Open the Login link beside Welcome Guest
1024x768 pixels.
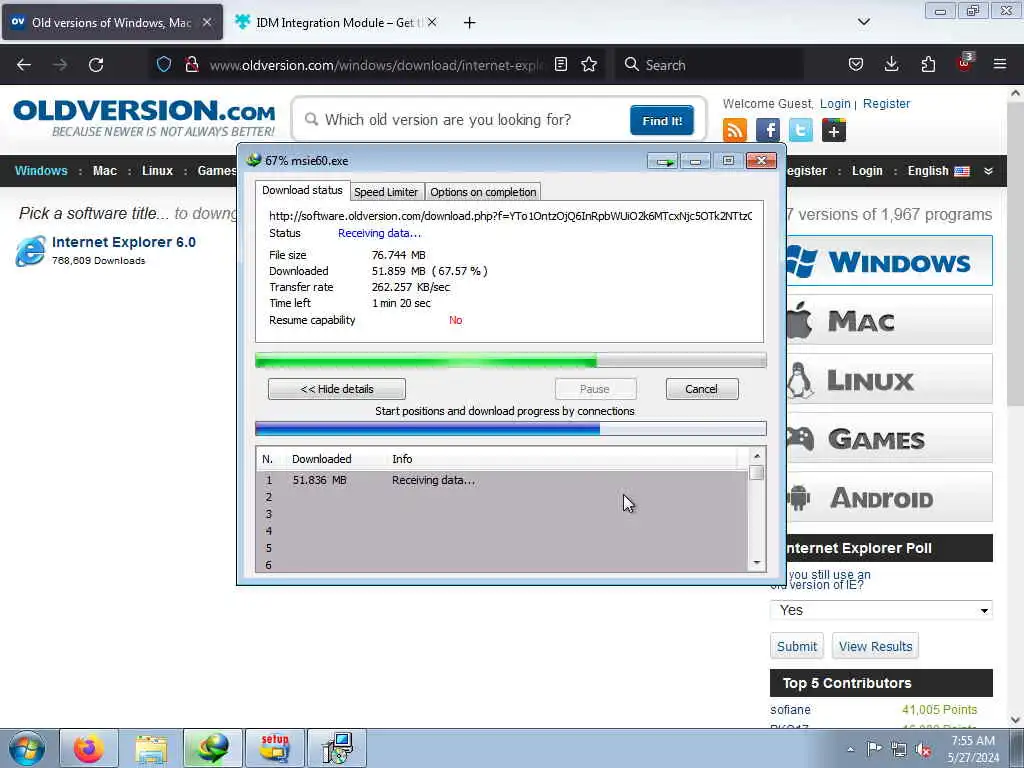tap(835, 104)
